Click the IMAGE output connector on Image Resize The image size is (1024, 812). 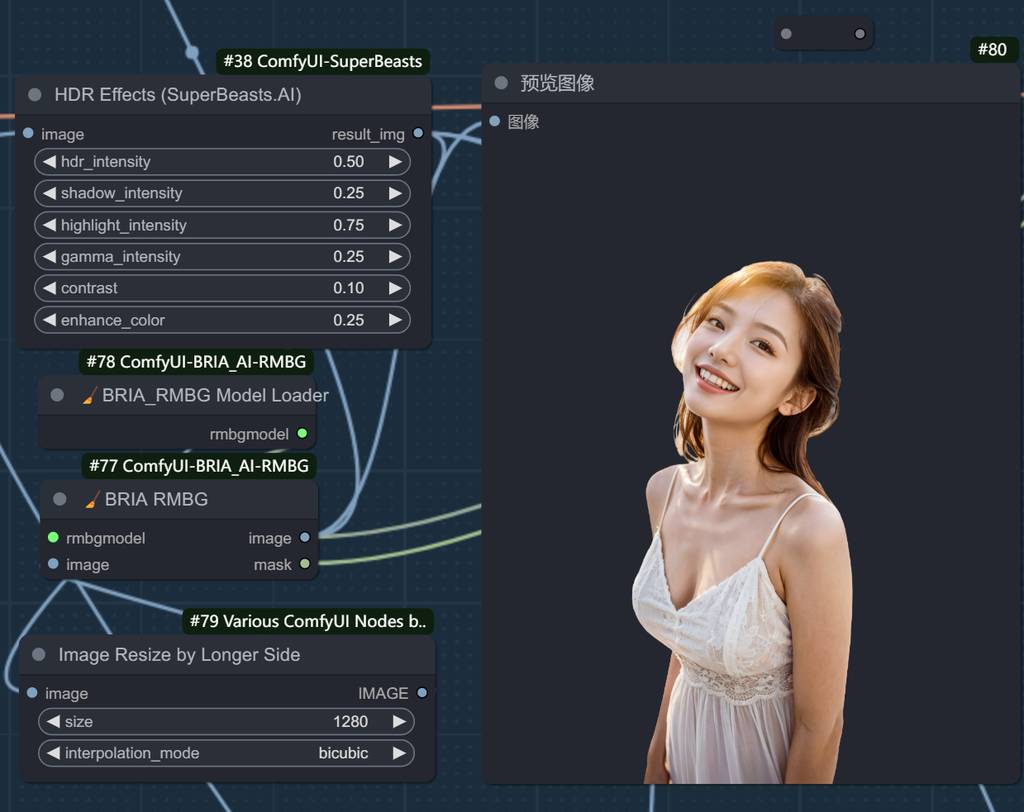422,693
